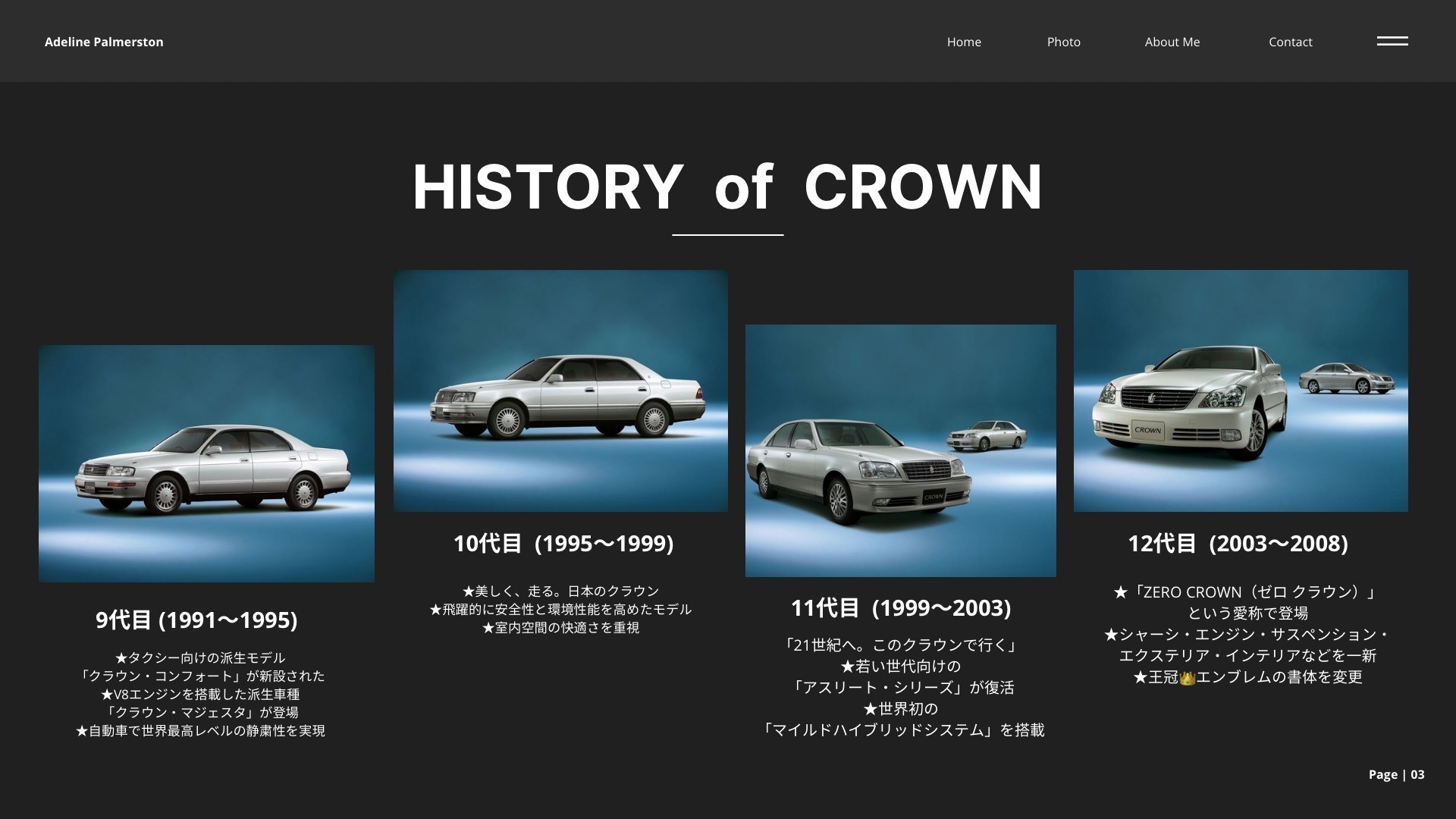
Task: Click the ★若い世代向けの line
Action: coord(901,667)
